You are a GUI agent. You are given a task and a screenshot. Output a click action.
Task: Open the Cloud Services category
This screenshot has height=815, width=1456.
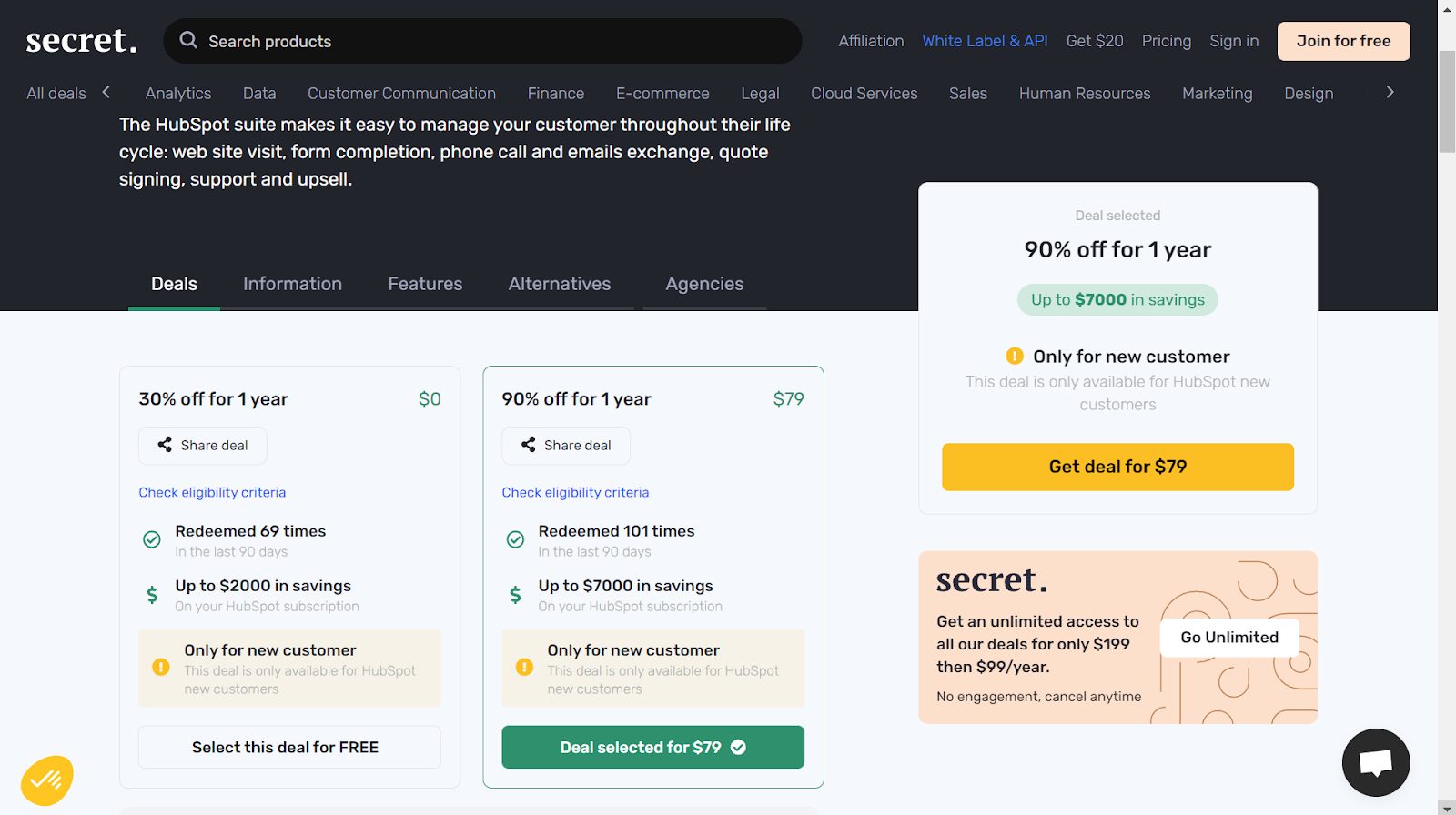point(864,93)
